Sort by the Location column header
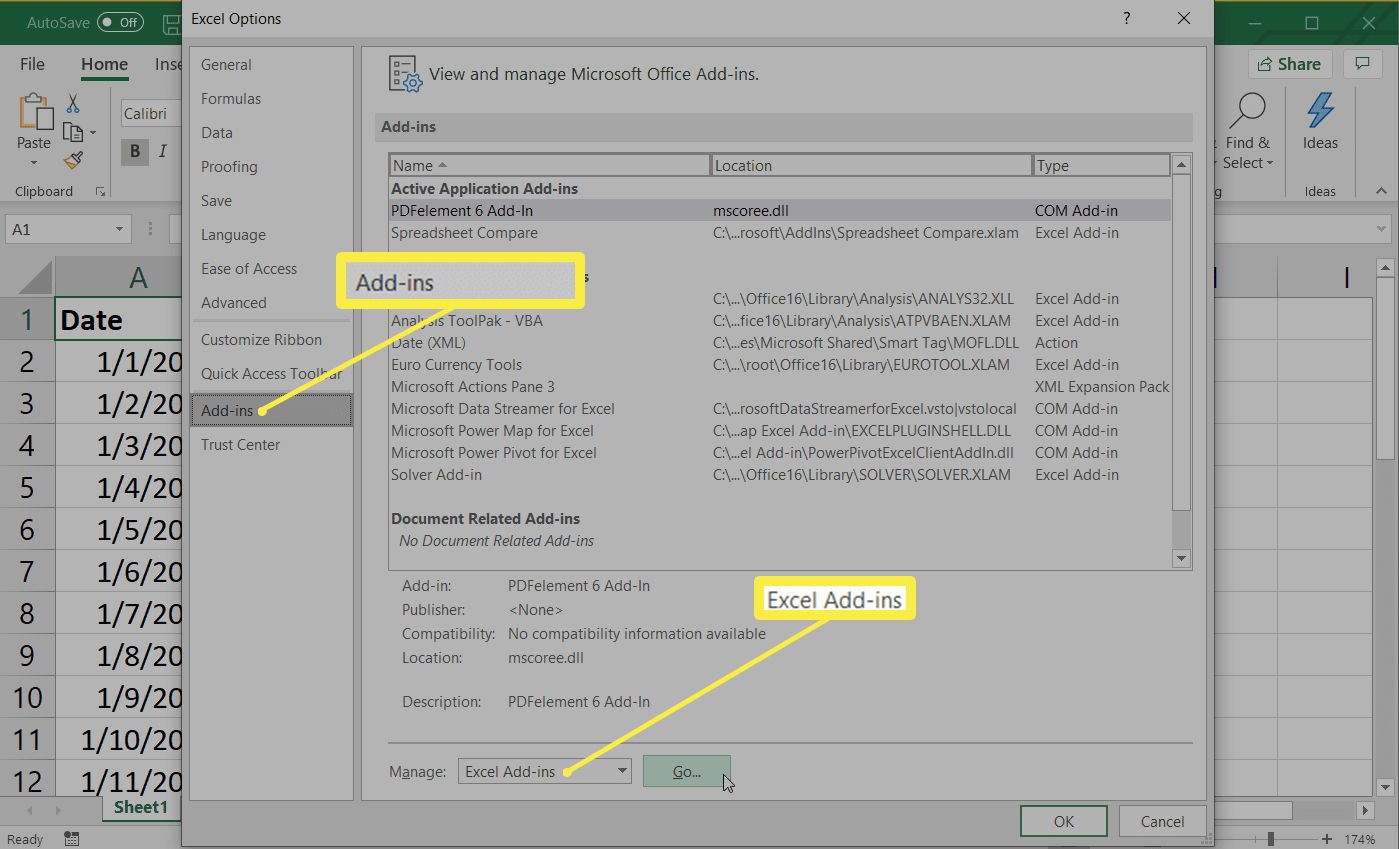 [871, 166]
